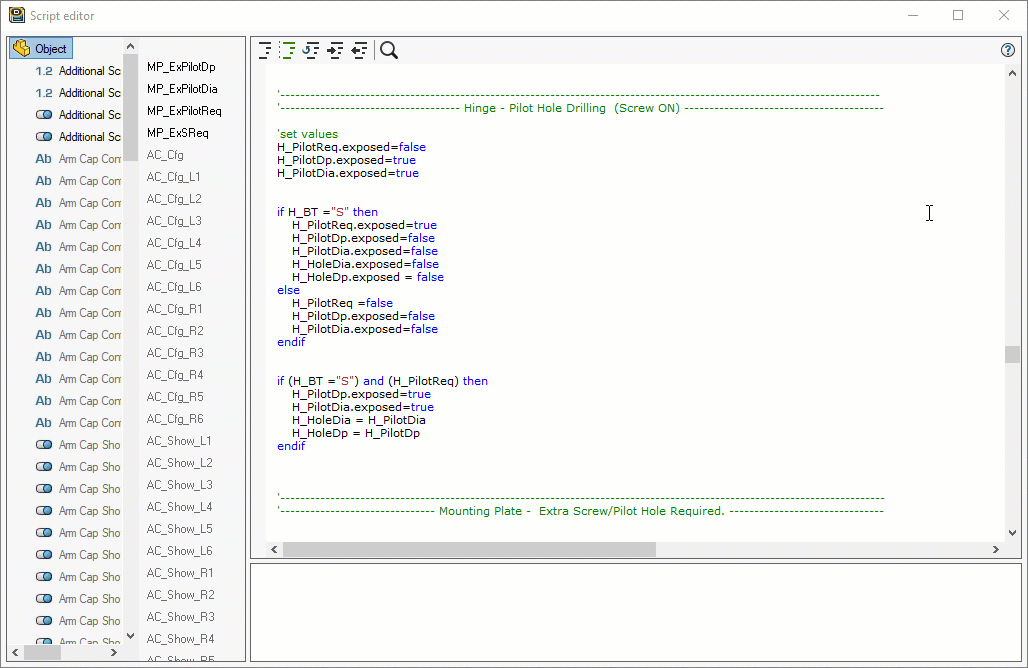Click the Ab text icon beside AC_Cfg_L5
The height and width of the screenshot is (668, 1028).
(43, 269)
